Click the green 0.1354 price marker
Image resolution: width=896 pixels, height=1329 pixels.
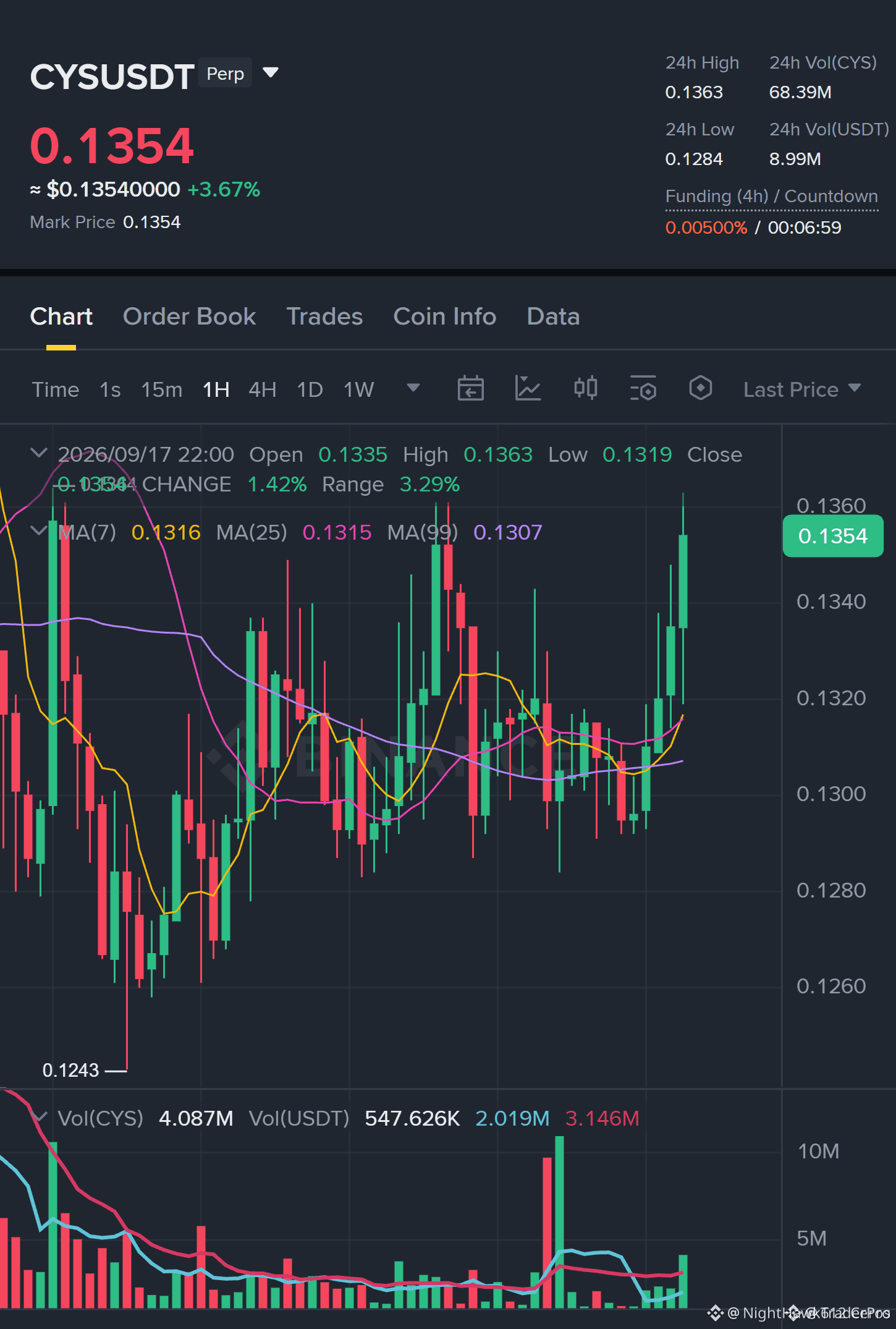coord(833,536)
